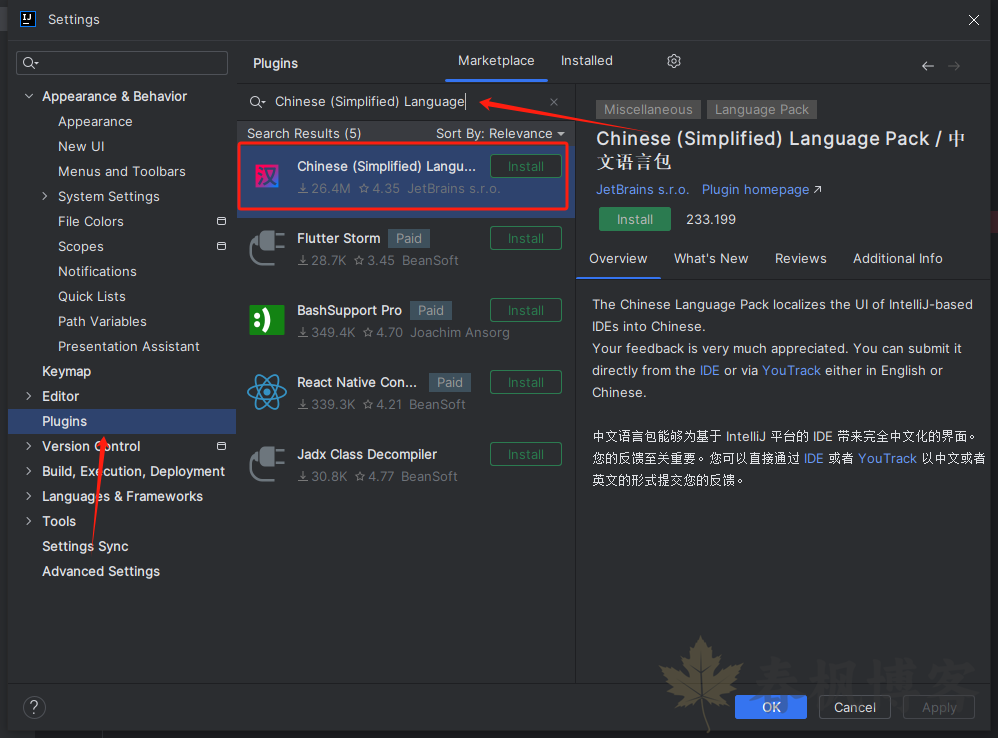
Task: Expand Build, Execution, Deployment section
Action: (x=29, y=471)
